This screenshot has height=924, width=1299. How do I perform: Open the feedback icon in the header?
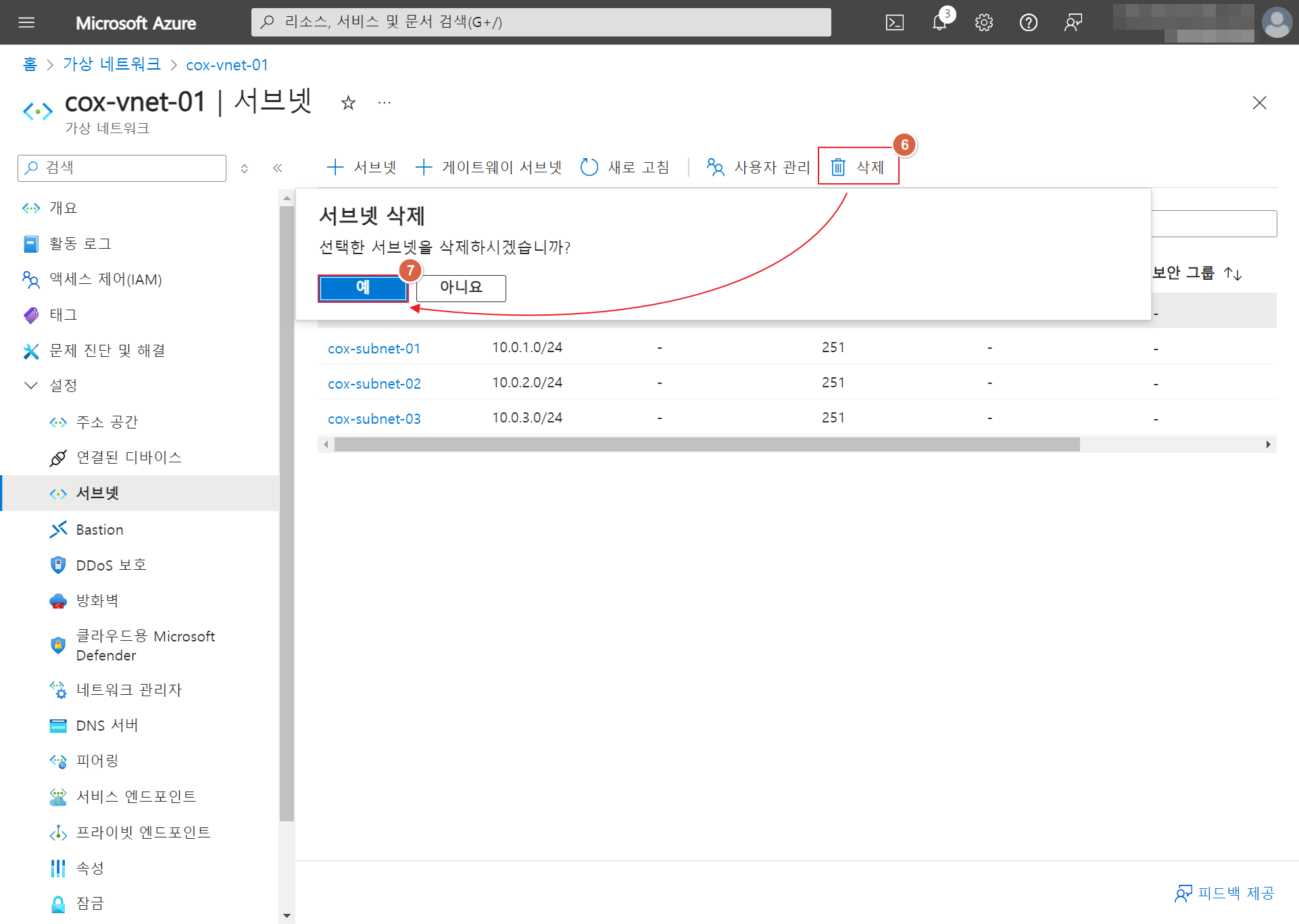tap(1073, 22)
